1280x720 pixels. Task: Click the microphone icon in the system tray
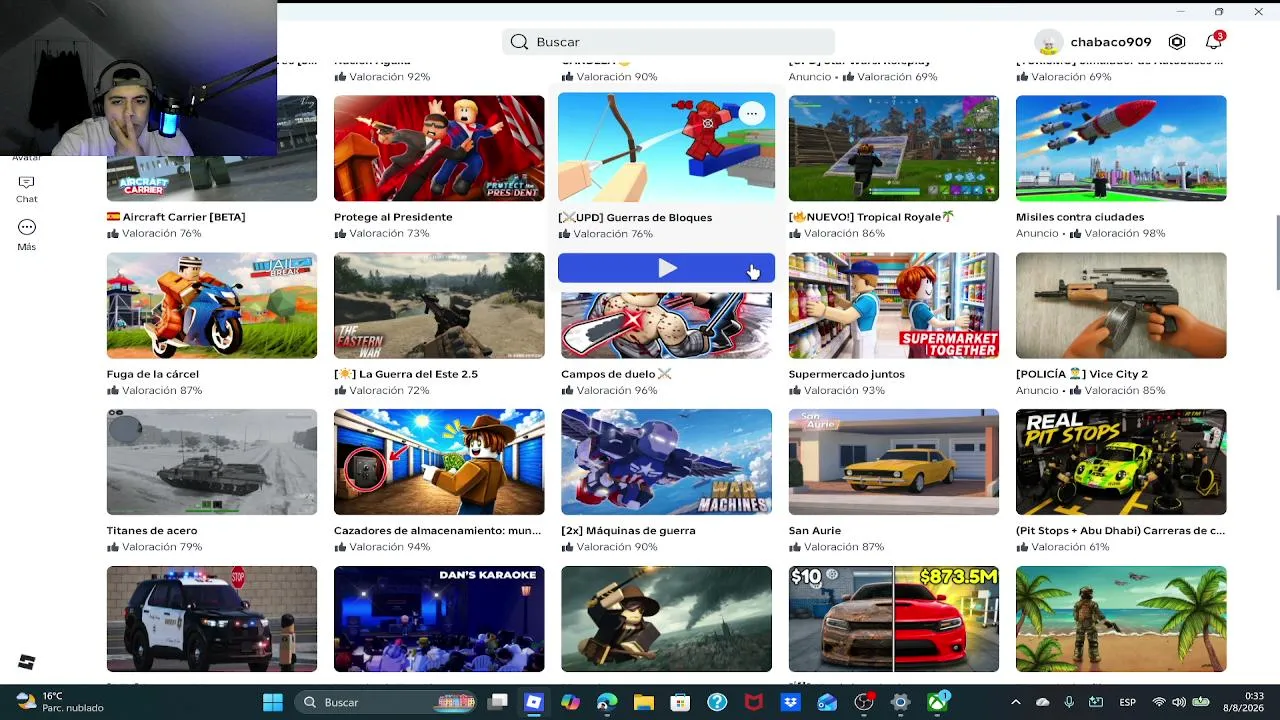coord(1069,702)
